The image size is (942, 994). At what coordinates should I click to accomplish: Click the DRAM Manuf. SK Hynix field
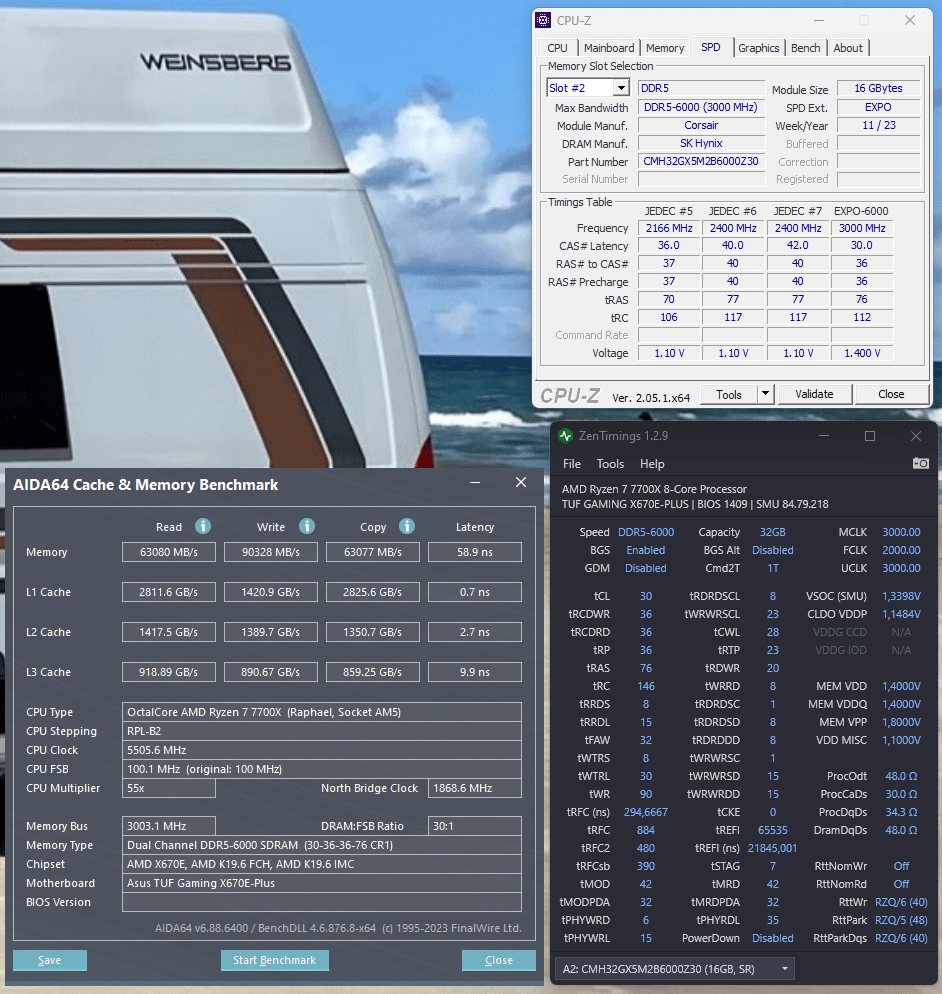click(x=701, y=143)
